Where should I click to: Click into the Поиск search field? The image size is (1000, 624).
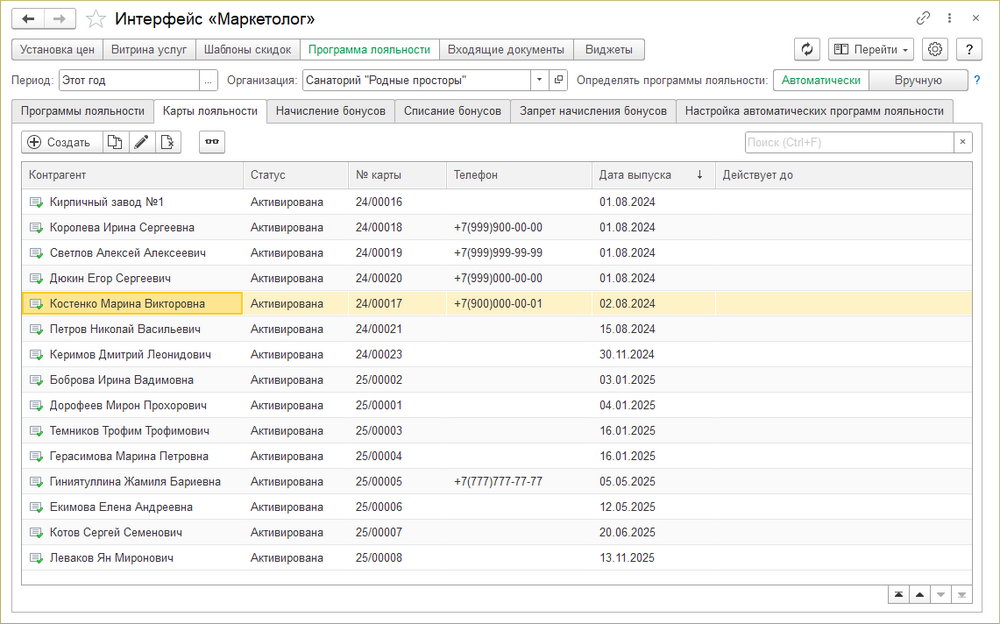848,142
